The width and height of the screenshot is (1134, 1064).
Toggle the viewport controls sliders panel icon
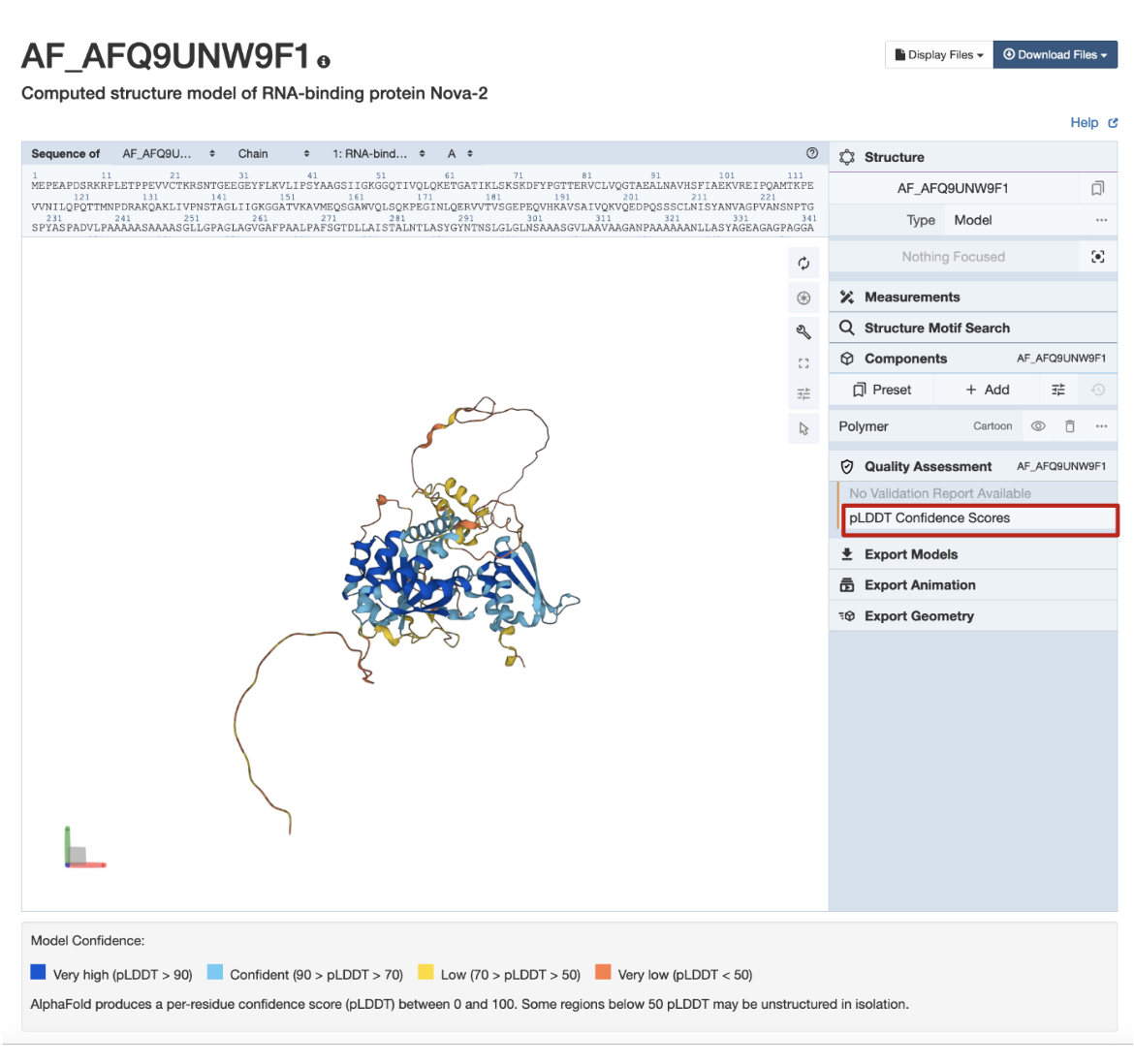[803, 394]
